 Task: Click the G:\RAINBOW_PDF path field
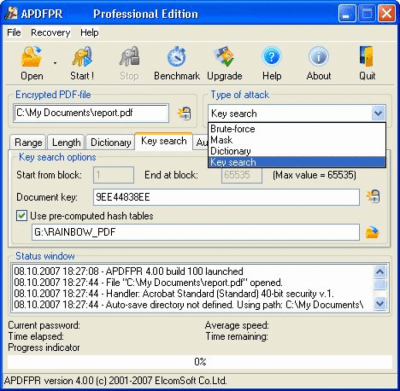coord(196,232)
